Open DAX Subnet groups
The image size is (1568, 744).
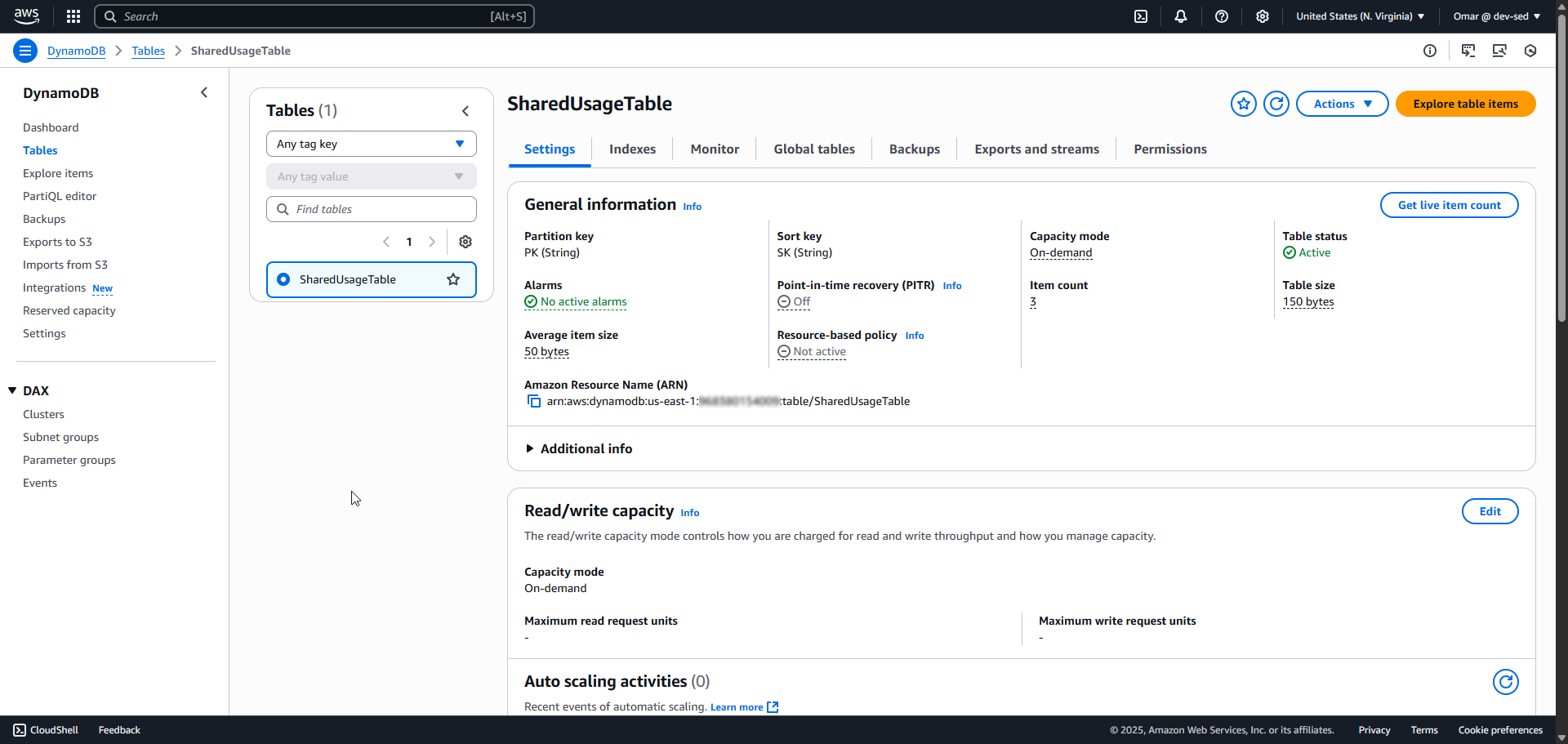[x=60, y=437]
